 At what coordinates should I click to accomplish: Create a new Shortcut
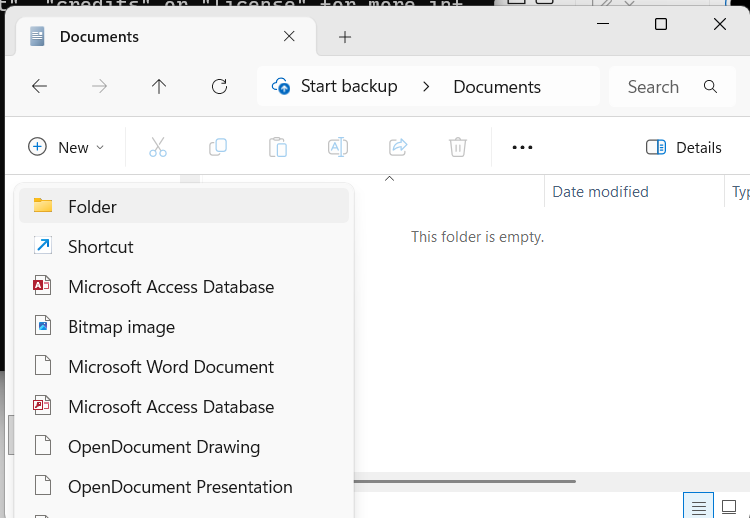pyautogui.click(x=184, y=246)
